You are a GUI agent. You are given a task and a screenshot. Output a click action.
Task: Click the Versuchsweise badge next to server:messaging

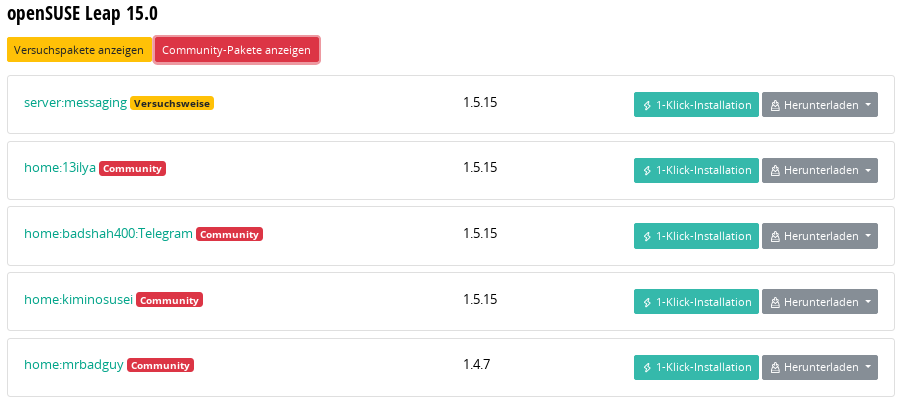[x=172, y=104]
